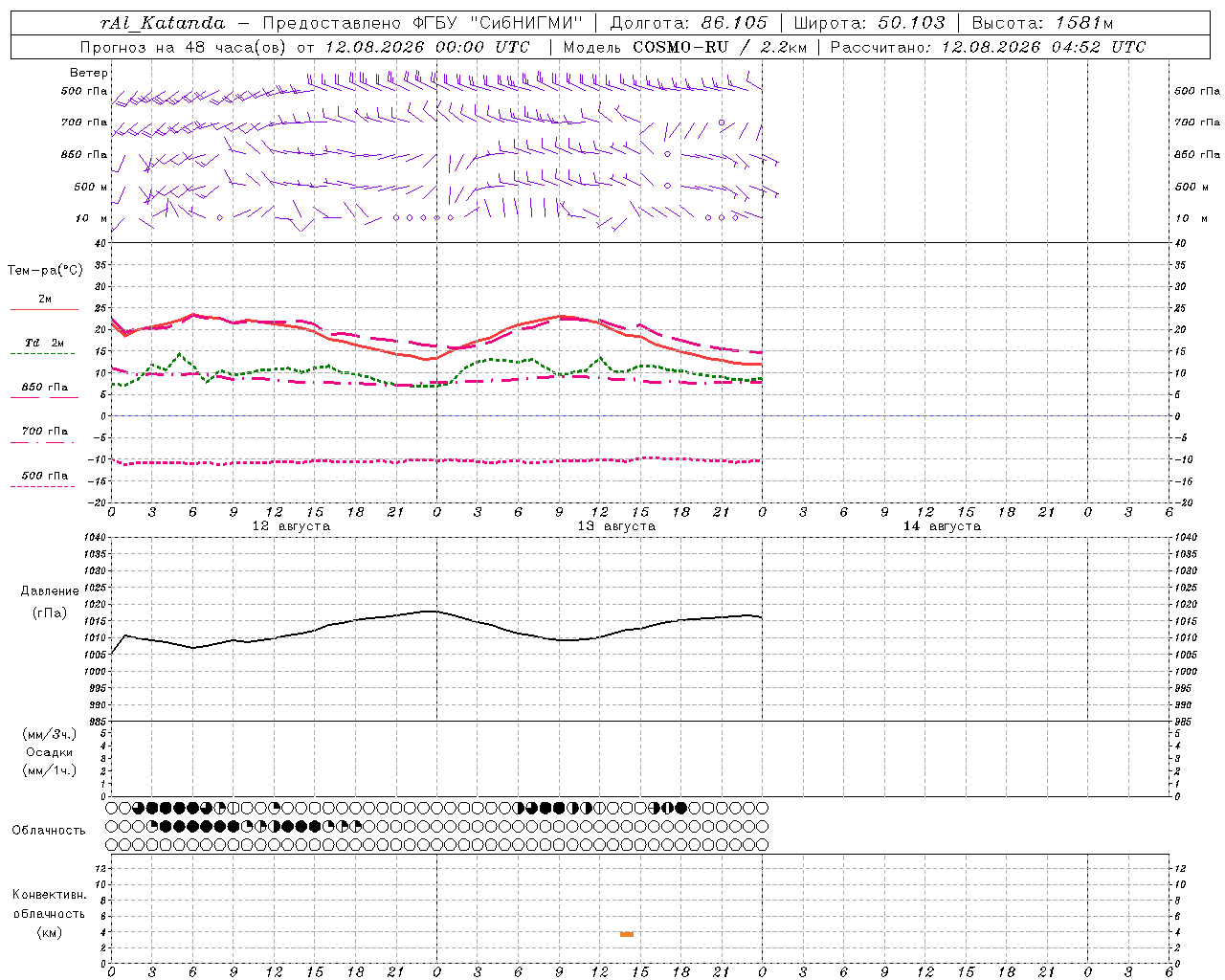Select the Долгота 86.105 header field
This screenshot has width=1225, height=980.
tap(688, 23)
